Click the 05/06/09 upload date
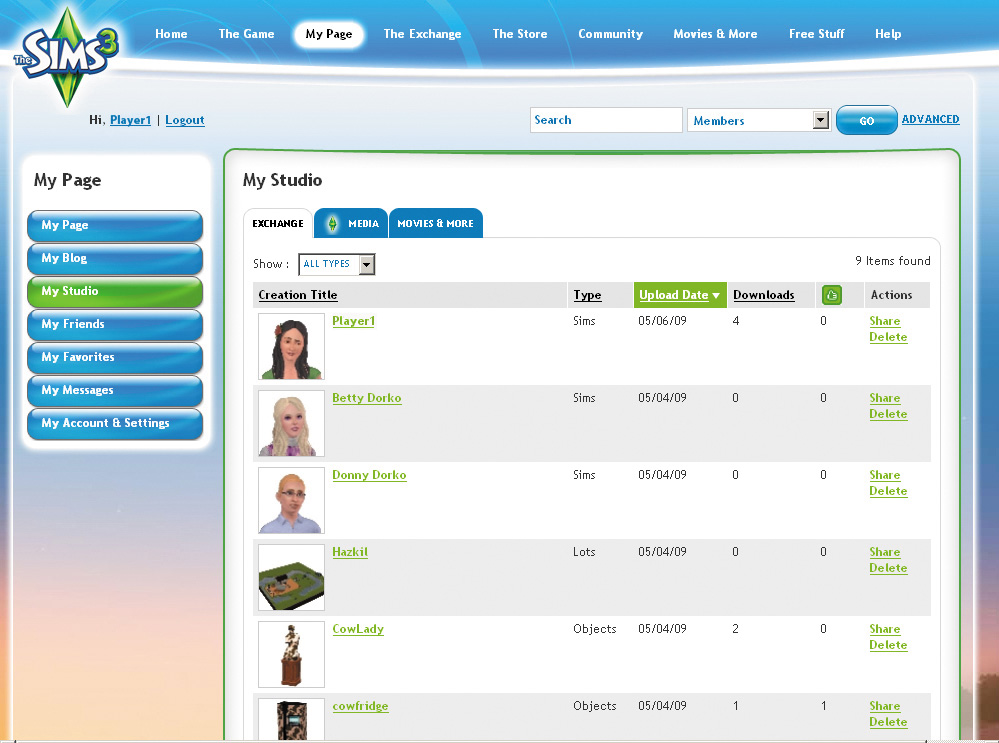 pos(662,321)
